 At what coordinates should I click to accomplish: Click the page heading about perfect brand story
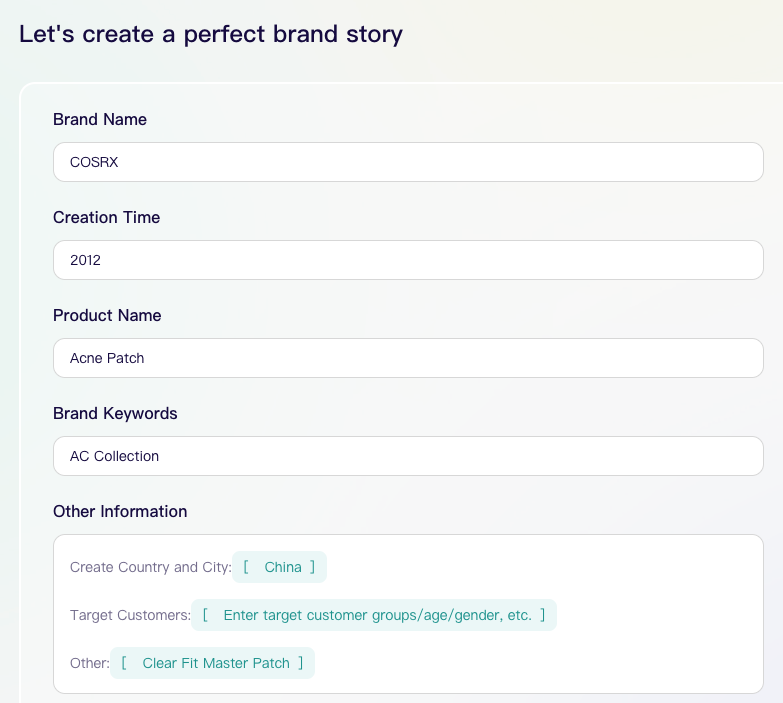(211, 34)
